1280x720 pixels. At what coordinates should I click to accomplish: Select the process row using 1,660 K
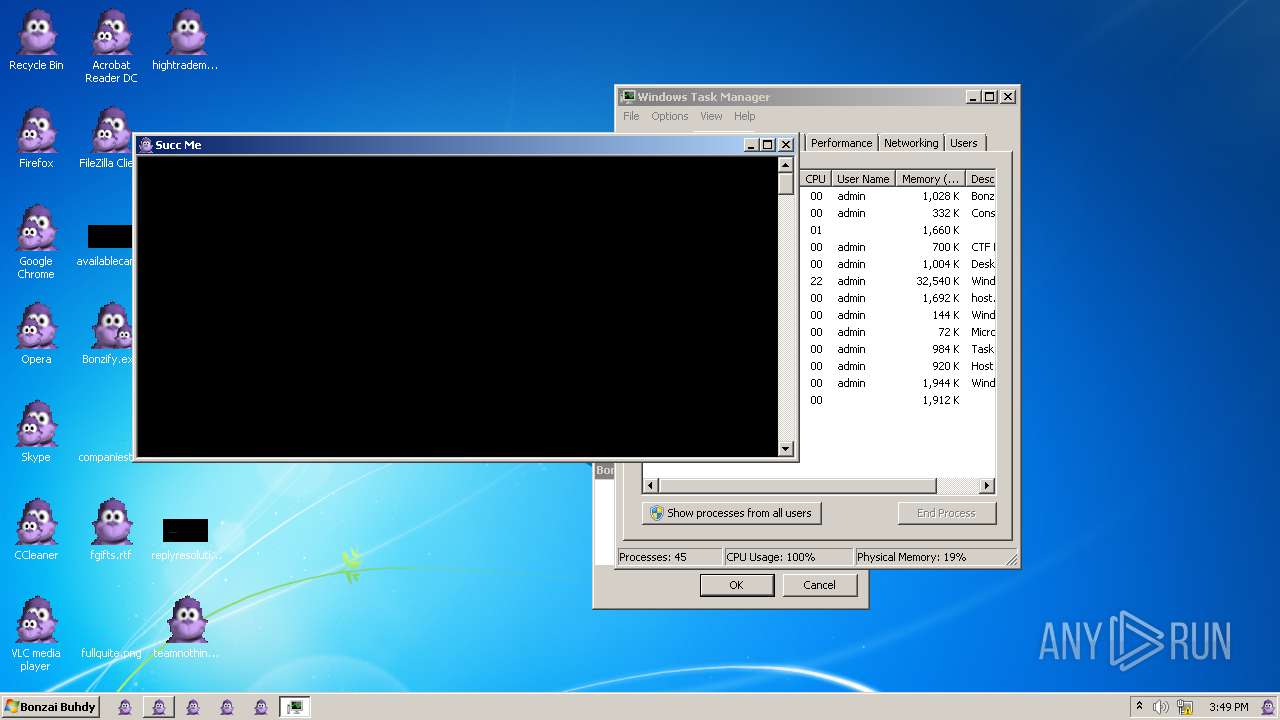click(x=898, y=230)
